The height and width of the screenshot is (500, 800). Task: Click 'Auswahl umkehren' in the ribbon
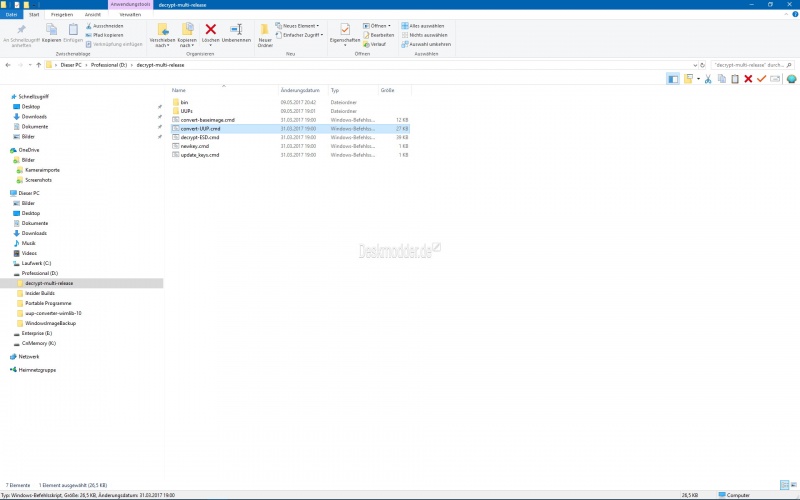click(426, 44)
